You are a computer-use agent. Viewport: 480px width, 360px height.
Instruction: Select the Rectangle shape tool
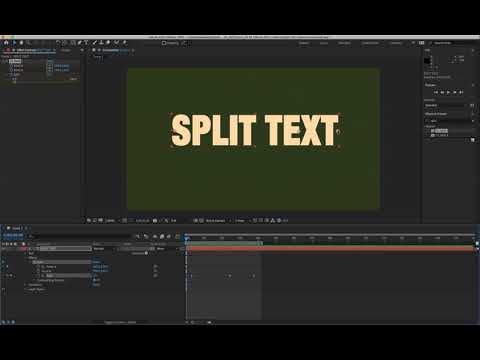[x=73, y=43]
